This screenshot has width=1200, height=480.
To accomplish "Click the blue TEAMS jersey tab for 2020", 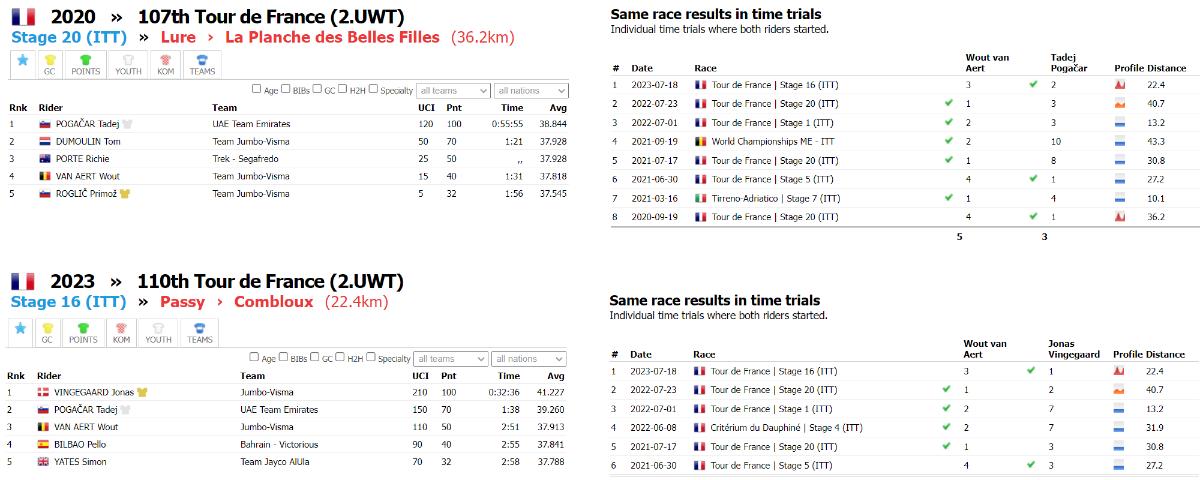I will (x=201, y=64).
